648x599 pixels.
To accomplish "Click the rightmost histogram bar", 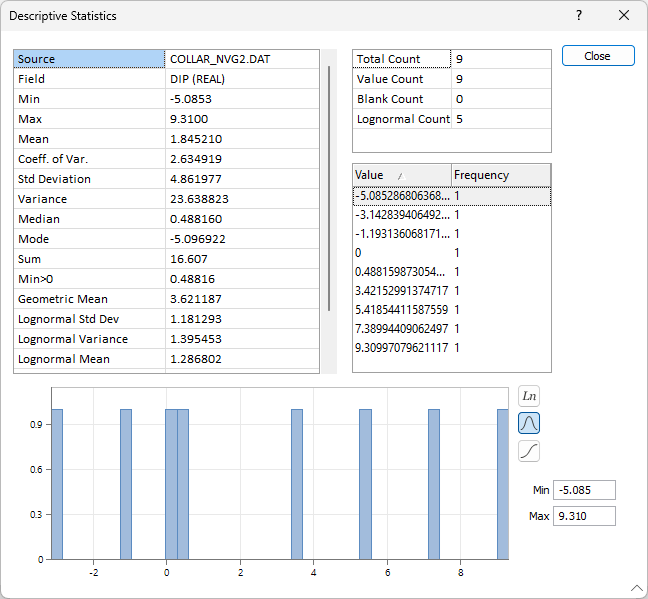I will coord(502,483).
